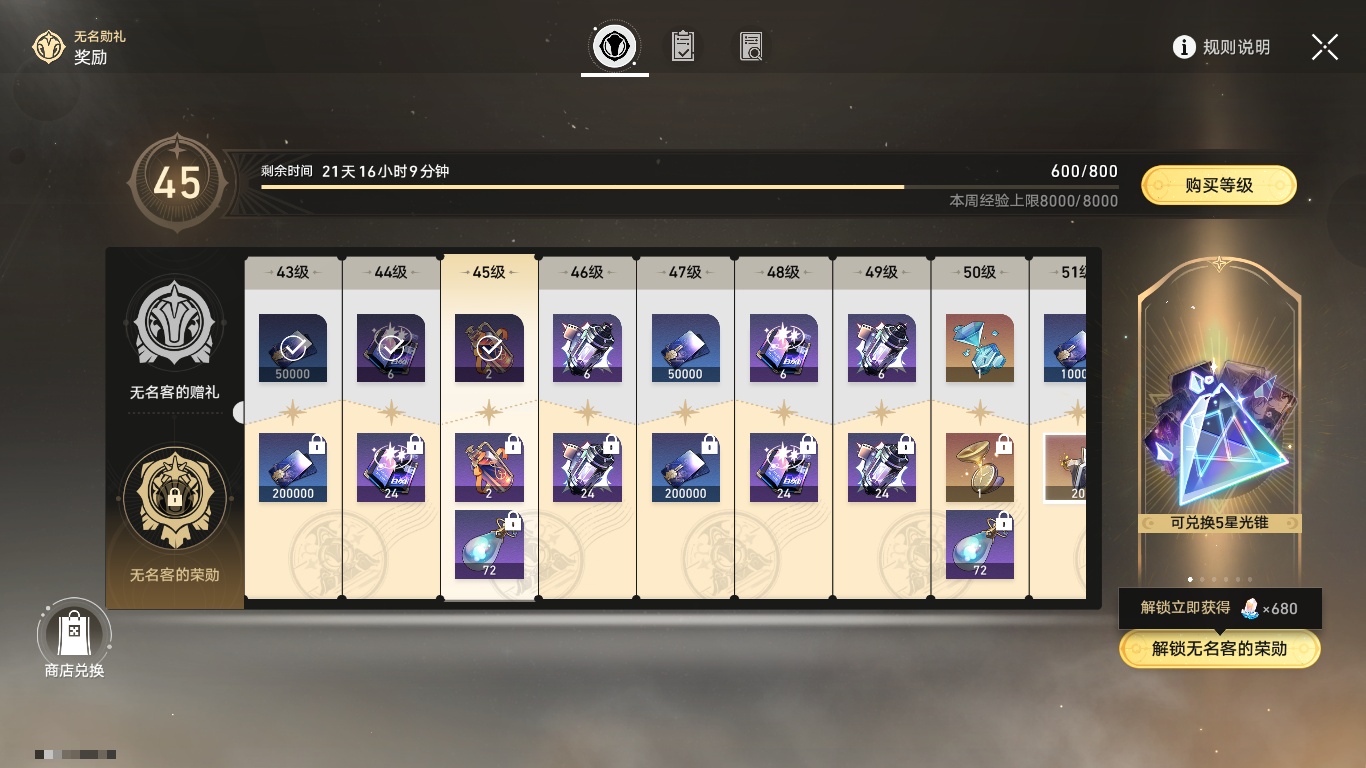Close the rewards screen with X
Image resolution: width=1366 pixels, height=768 pixels.
coord(1325,47)
